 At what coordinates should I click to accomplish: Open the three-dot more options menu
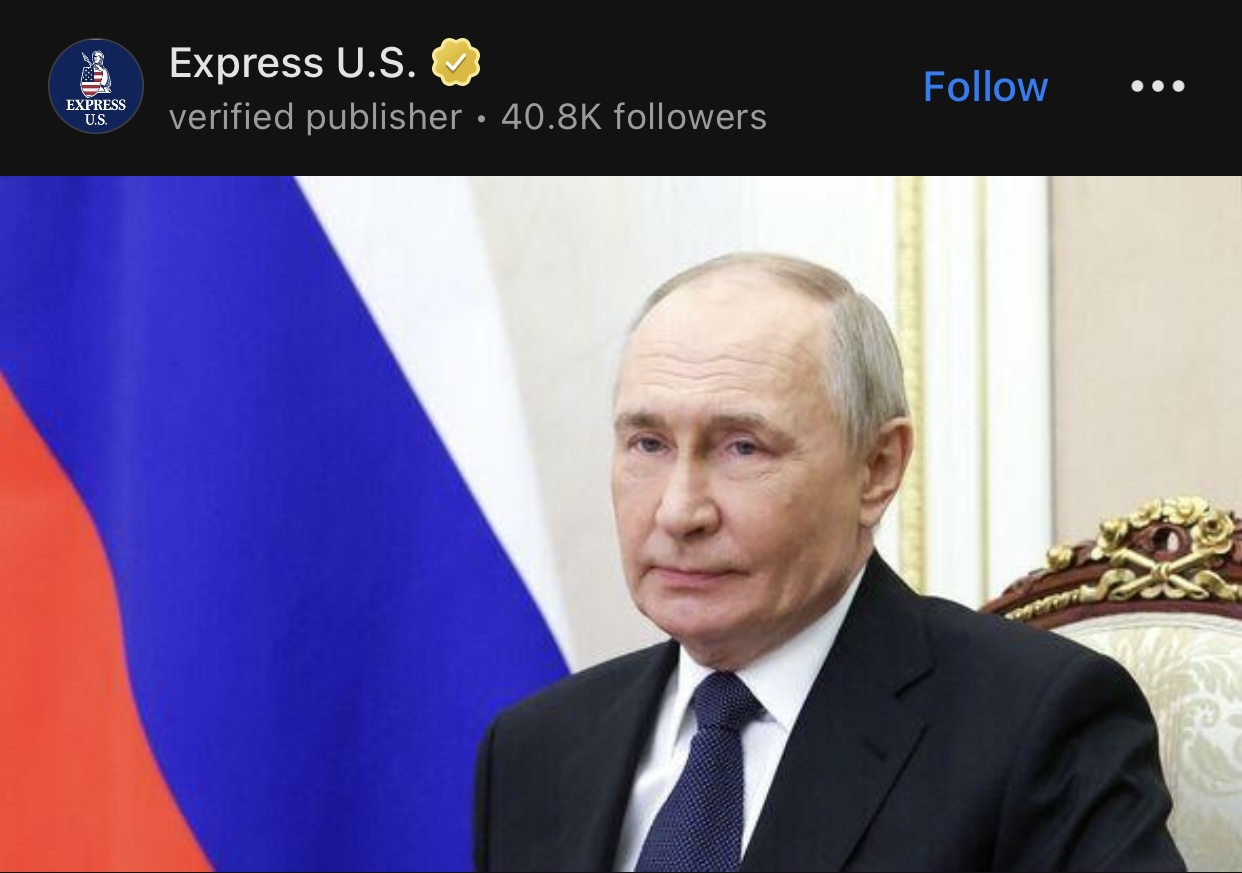[x=1158, y=86]
